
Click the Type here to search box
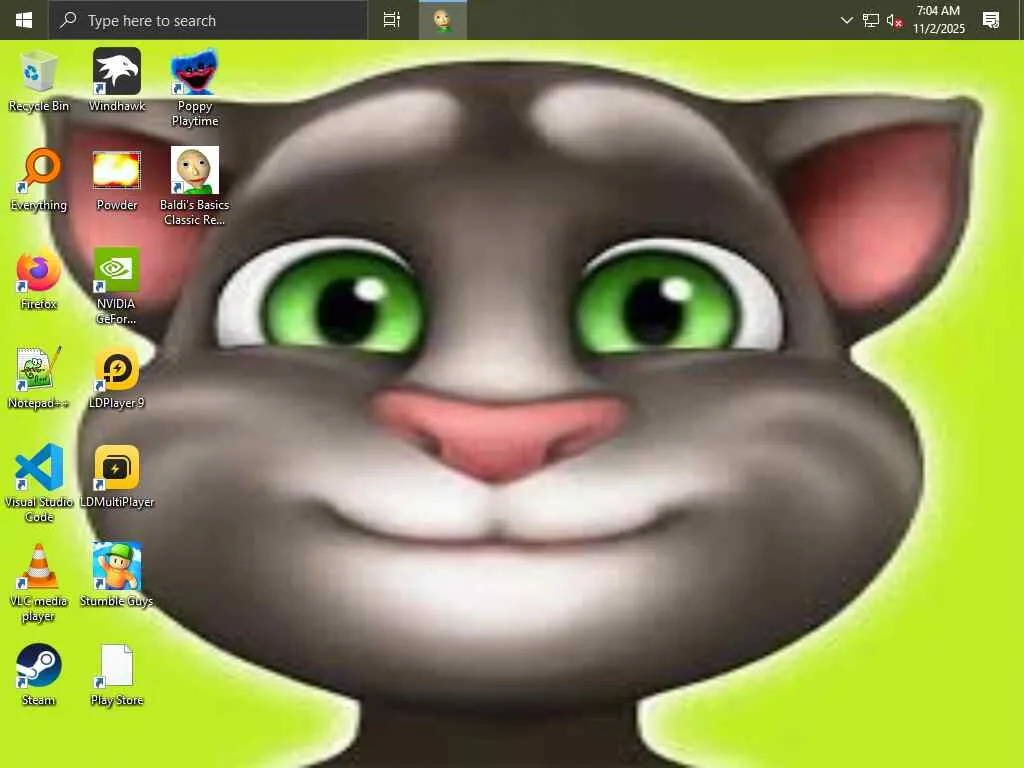(208, 20)
